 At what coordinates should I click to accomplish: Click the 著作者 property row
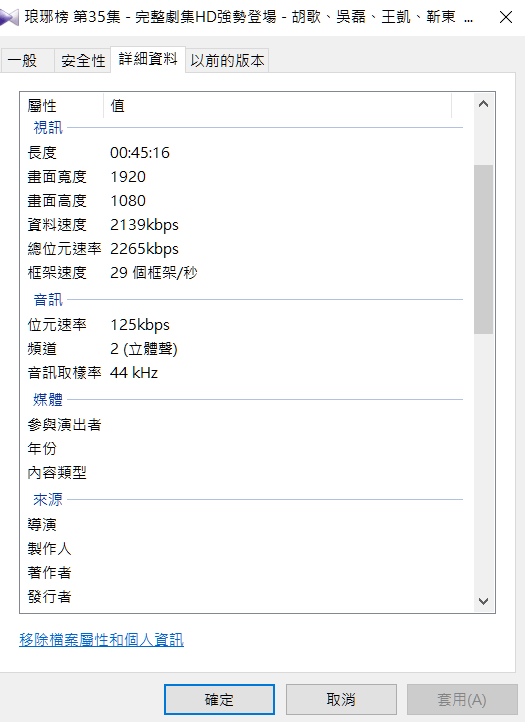click(x=245, y=572)
